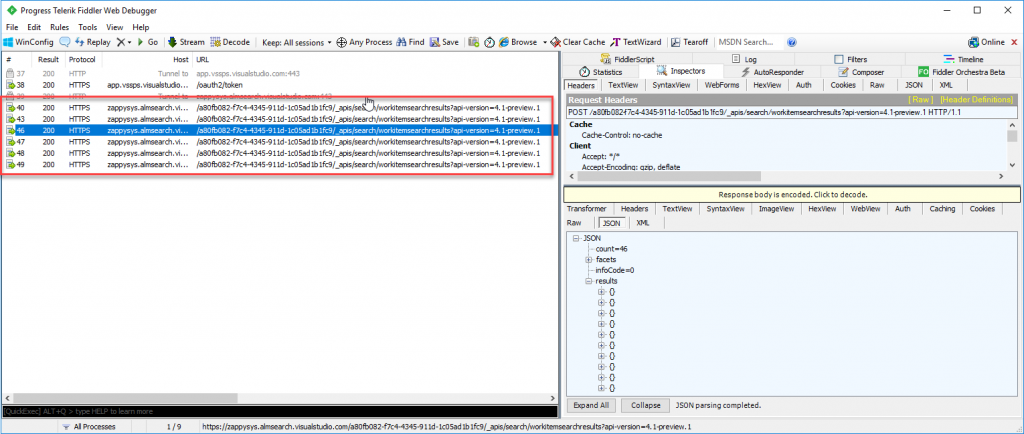Select session row number 49
Screen dimensions: 1024x434
(x=279, y=164)
